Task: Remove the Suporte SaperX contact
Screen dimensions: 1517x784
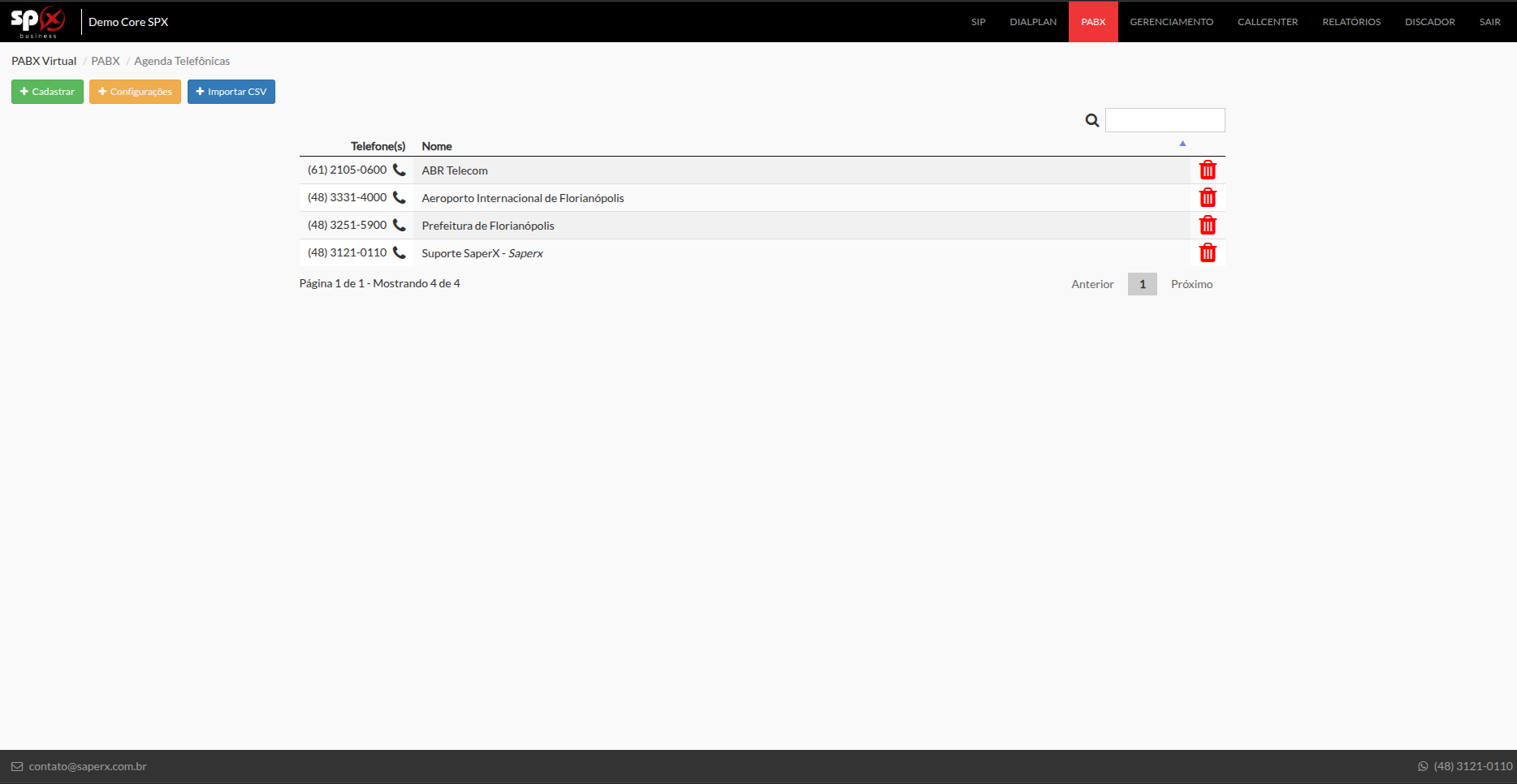Action: [1208, 253]
